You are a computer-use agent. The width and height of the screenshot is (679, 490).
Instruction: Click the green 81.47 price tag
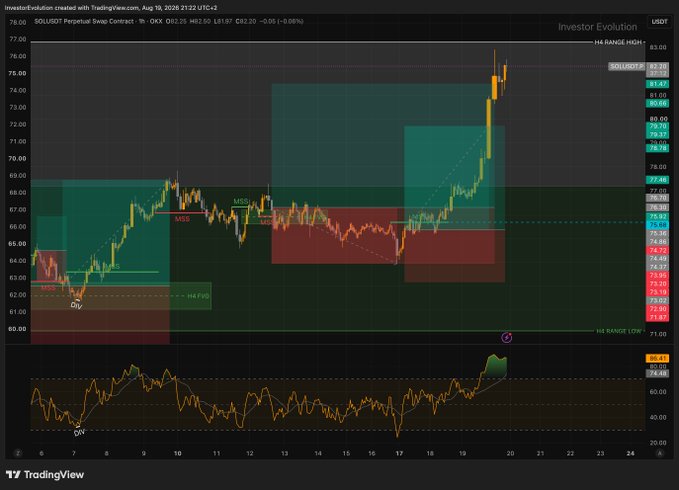coord(658,84)
